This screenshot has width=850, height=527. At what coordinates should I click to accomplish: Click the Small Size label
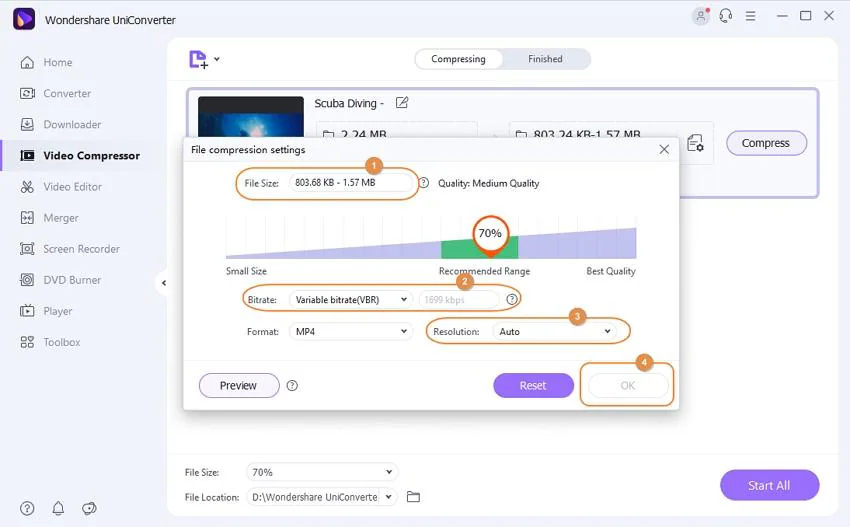[246, 271]
